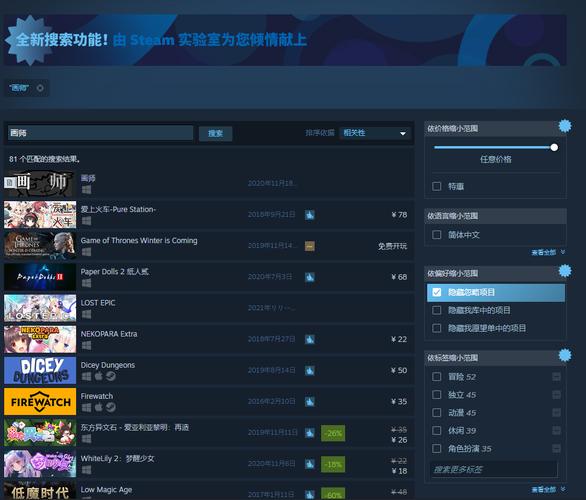
Task: Open Low Magic Age search result
Action: pyautogui.click(x=209, y=491)
